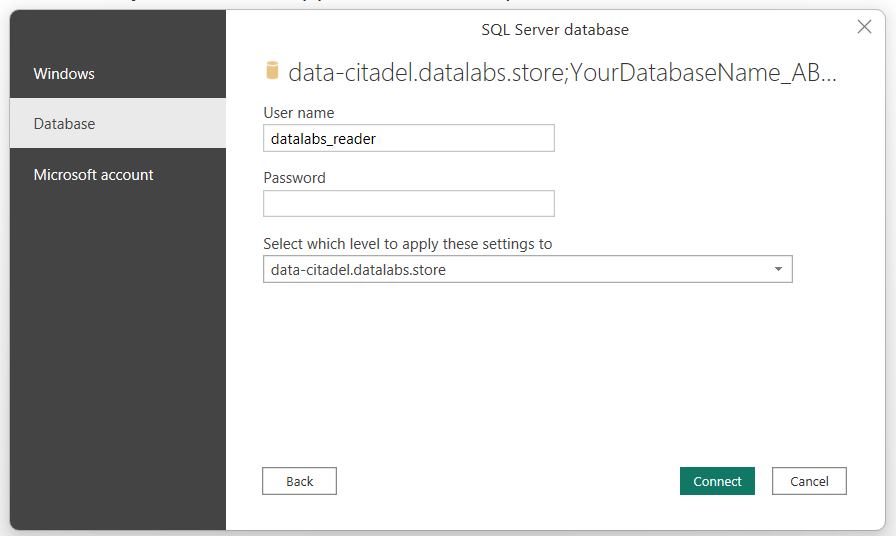Click the database cylinder icon

tap(273, 70)
